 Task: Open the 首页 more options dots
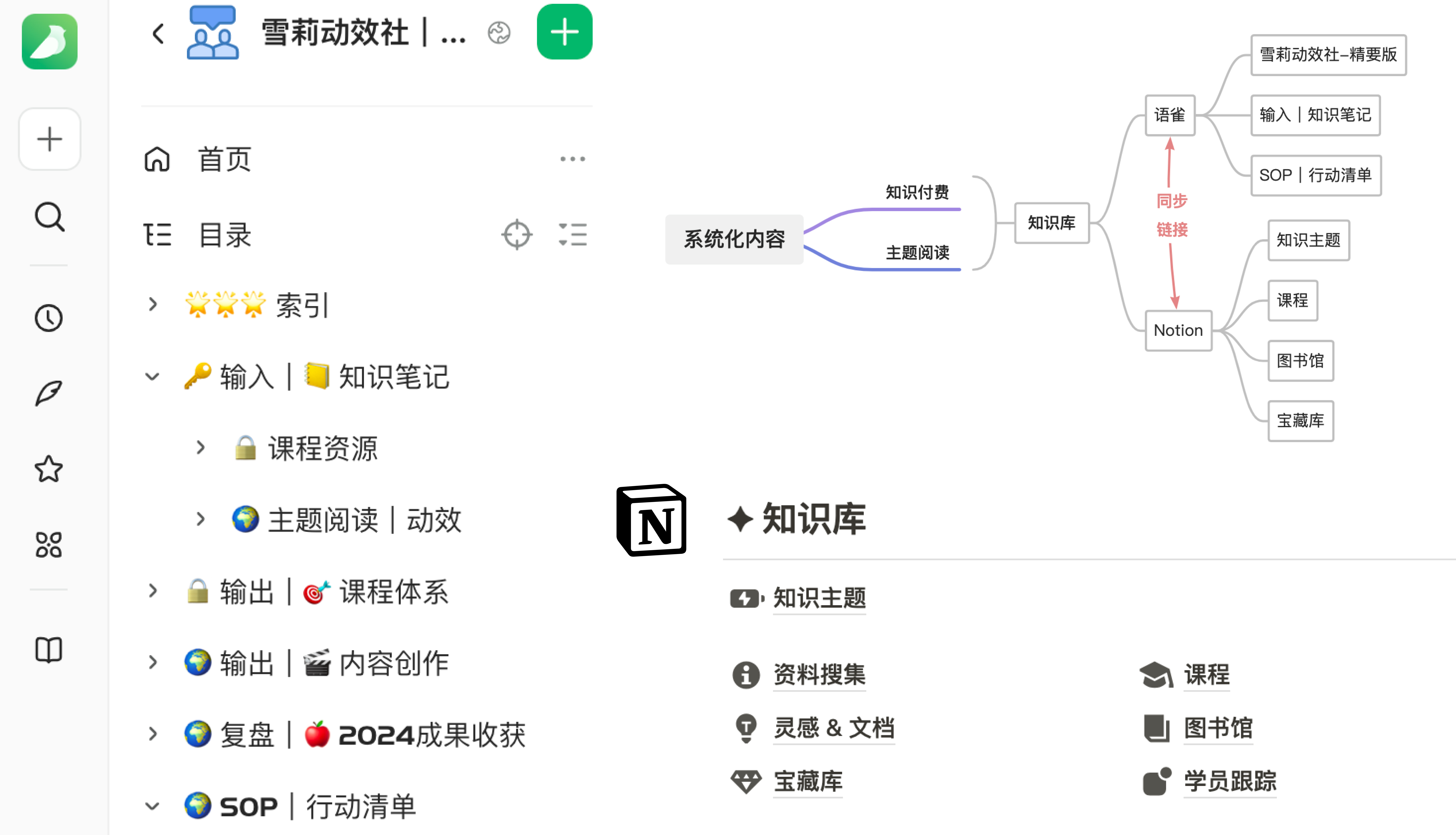pyautogui.click(x=572, y=159)
